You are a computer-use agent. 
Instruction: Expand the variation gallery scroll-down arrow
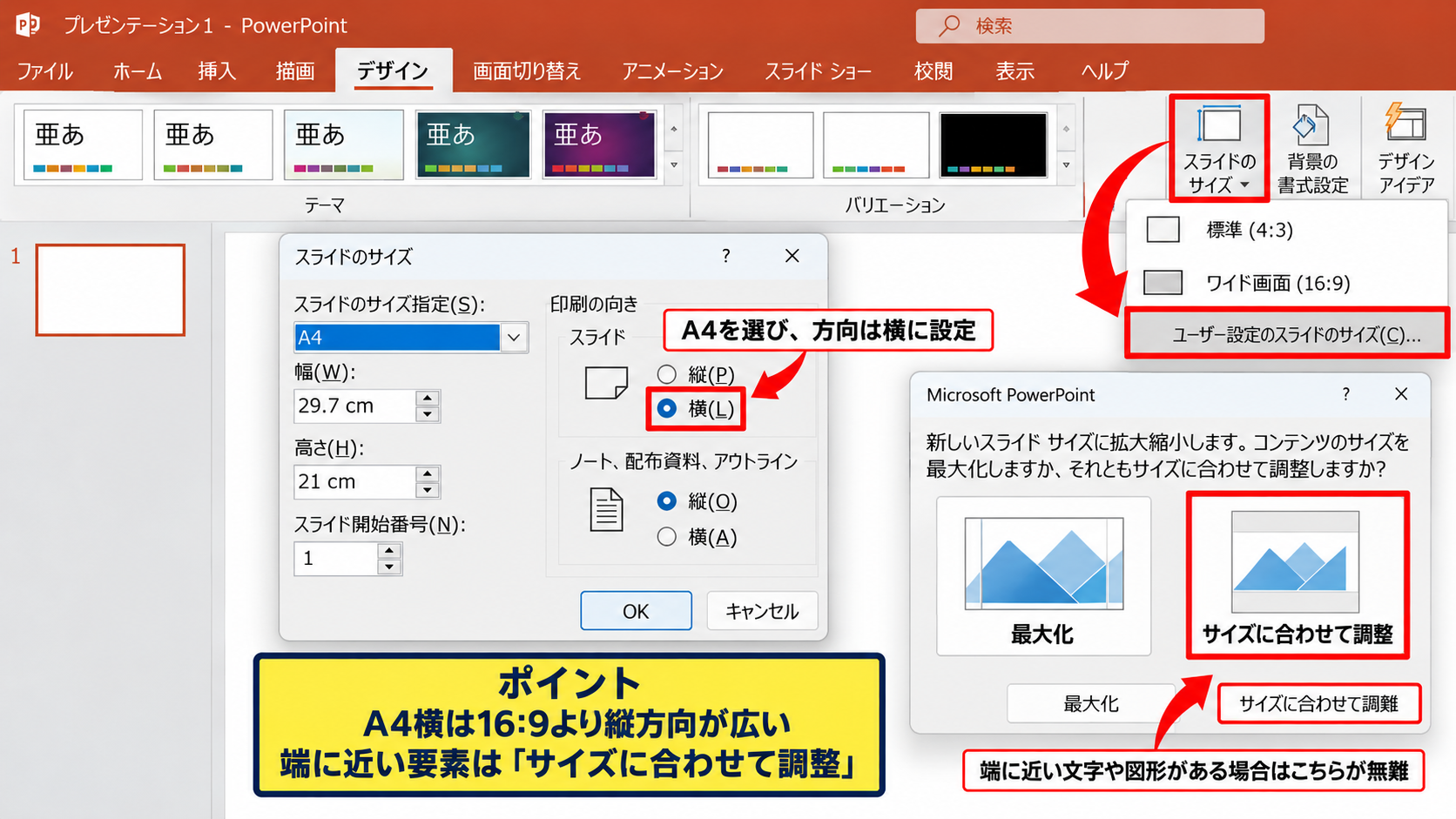1066,164
